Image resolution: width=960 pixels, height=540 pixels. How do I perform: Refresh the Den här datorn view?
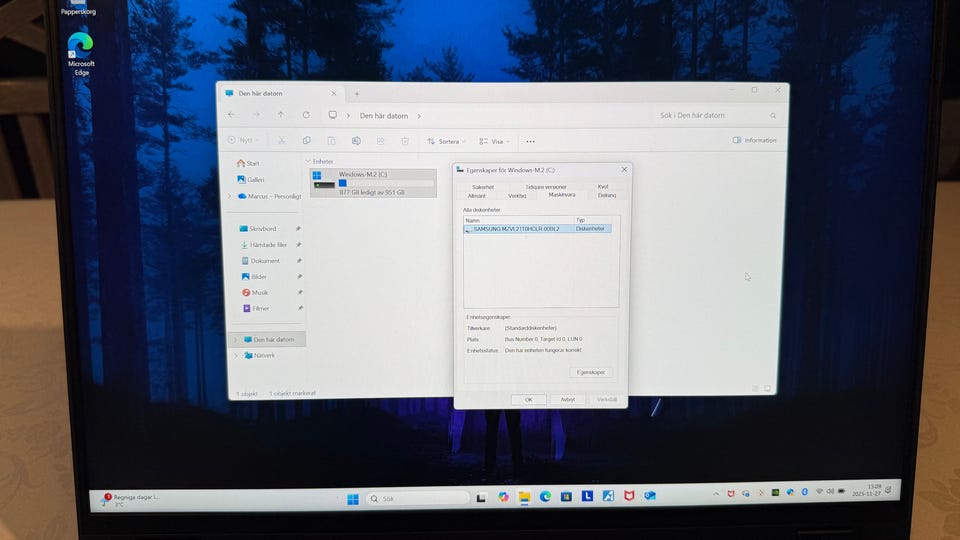click(306, 115)
